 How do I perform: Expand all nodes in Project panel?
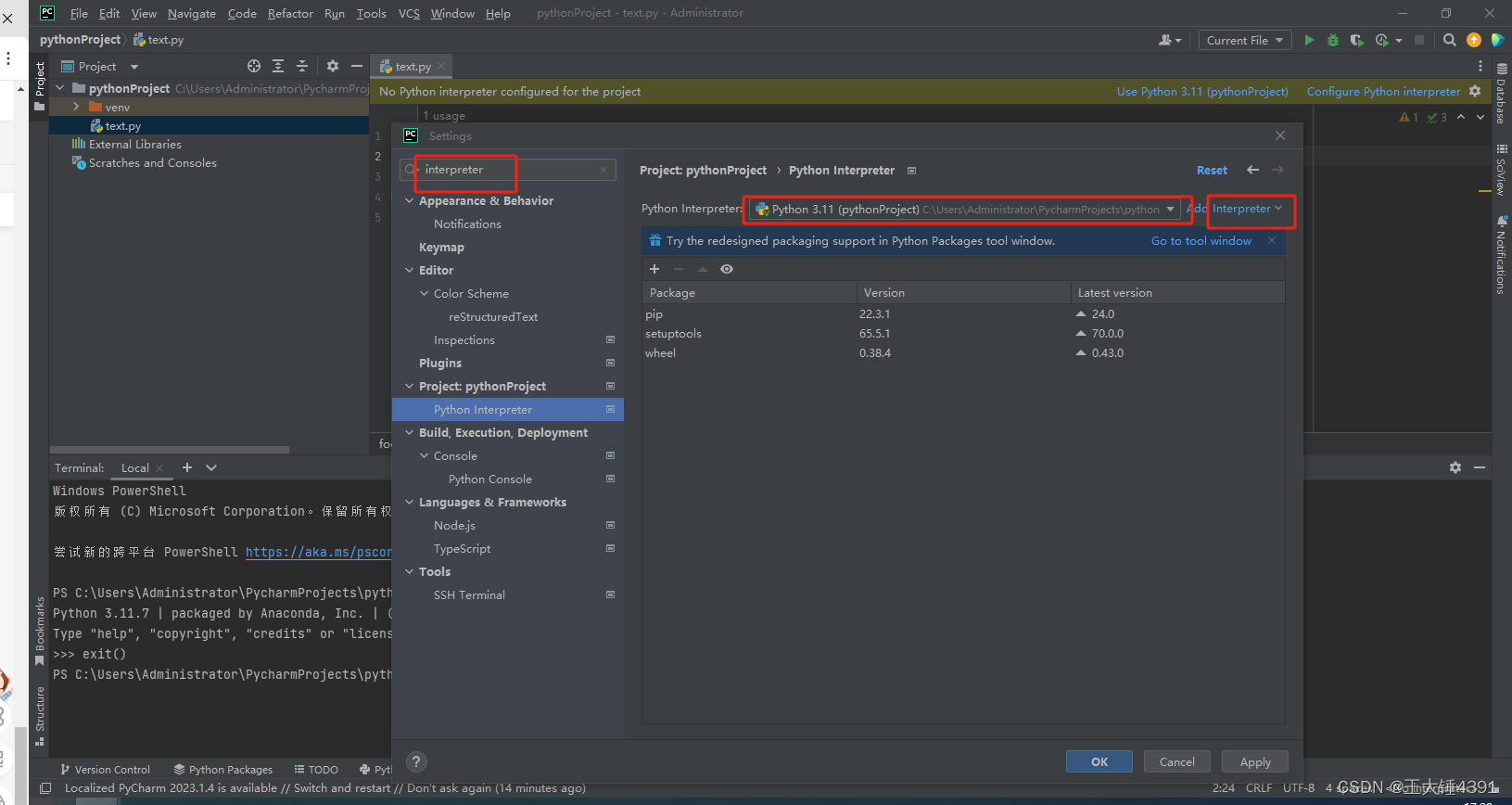point(278,66)
